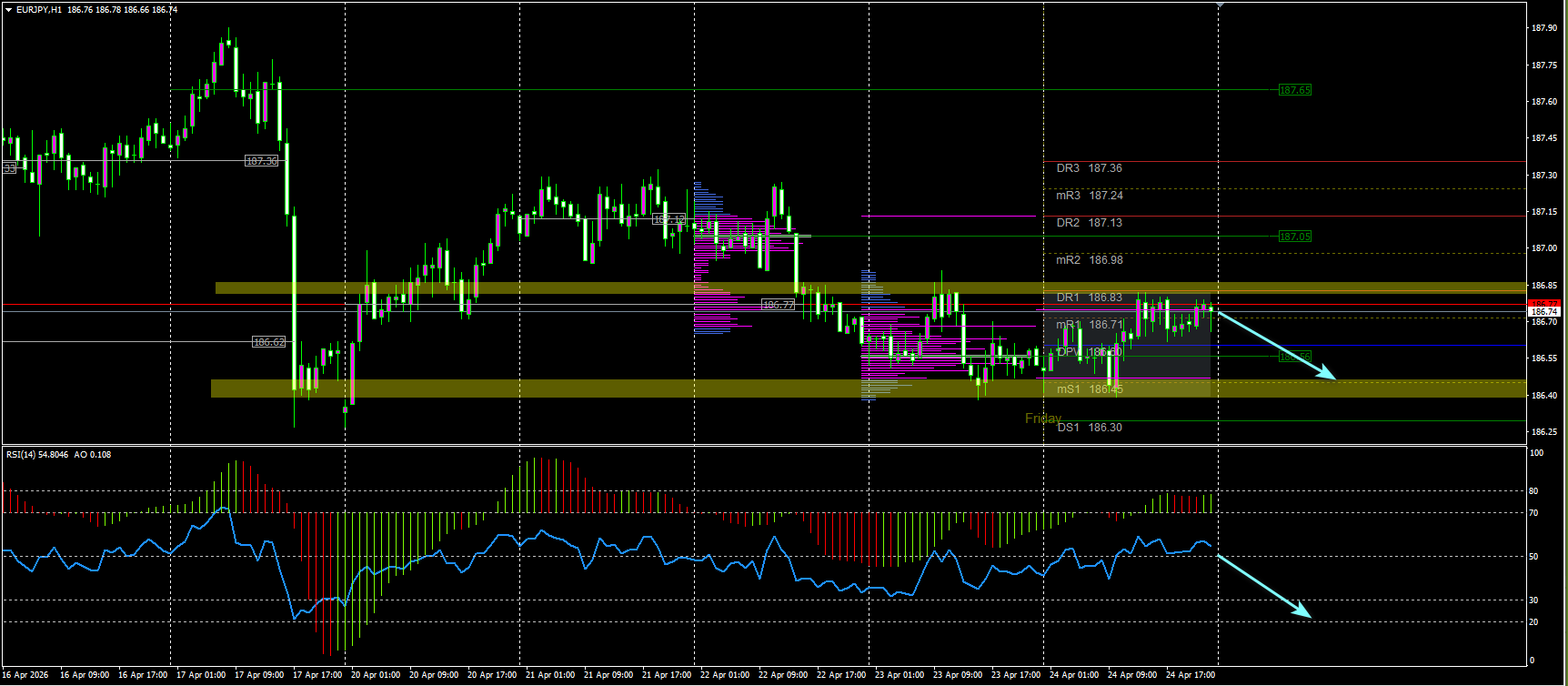
Task: Click 187.30 on the price scale
Action: (x=1544, y=176)
